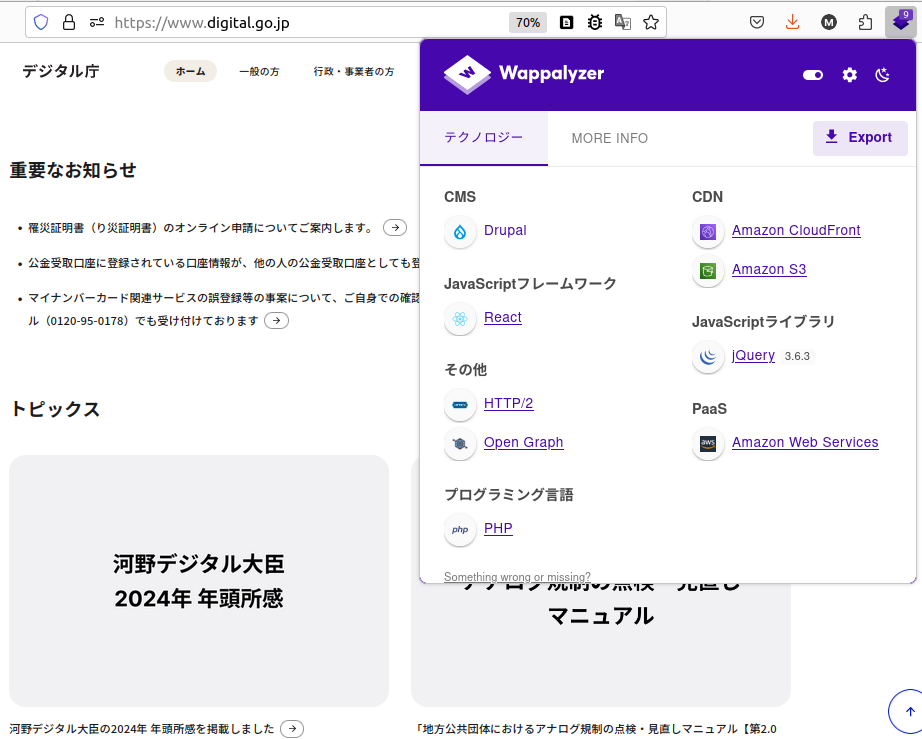Translate this page icon
922x739 pixels.
pos(623,22)
